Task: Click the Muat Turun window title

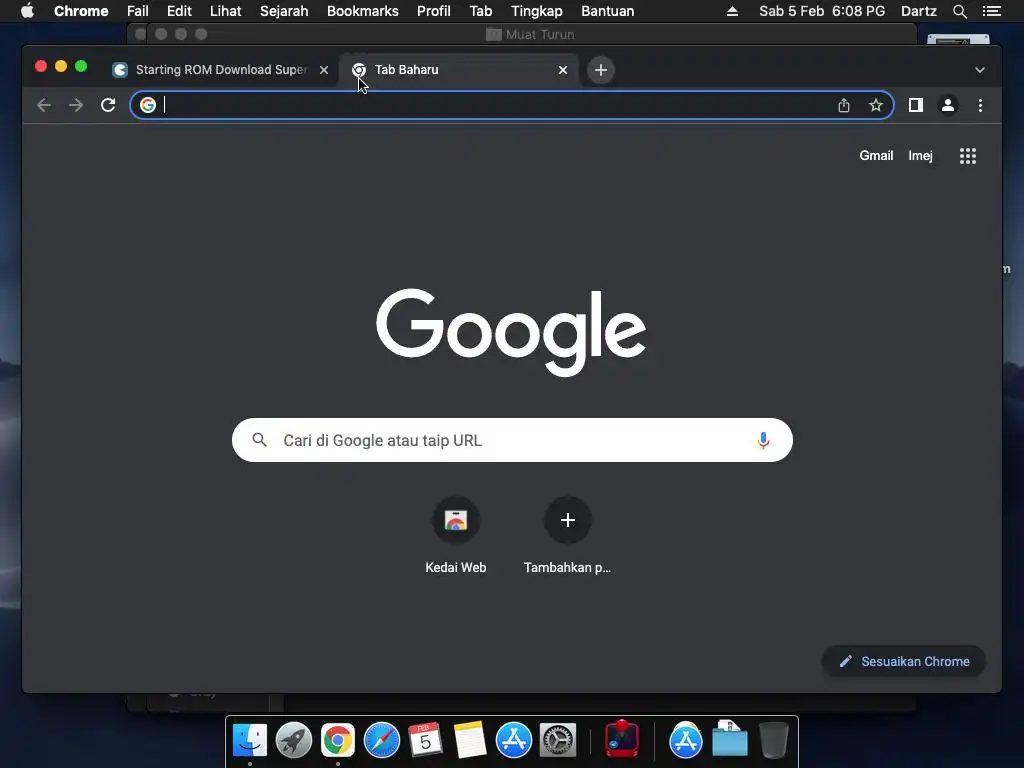Action: point(539,35)
